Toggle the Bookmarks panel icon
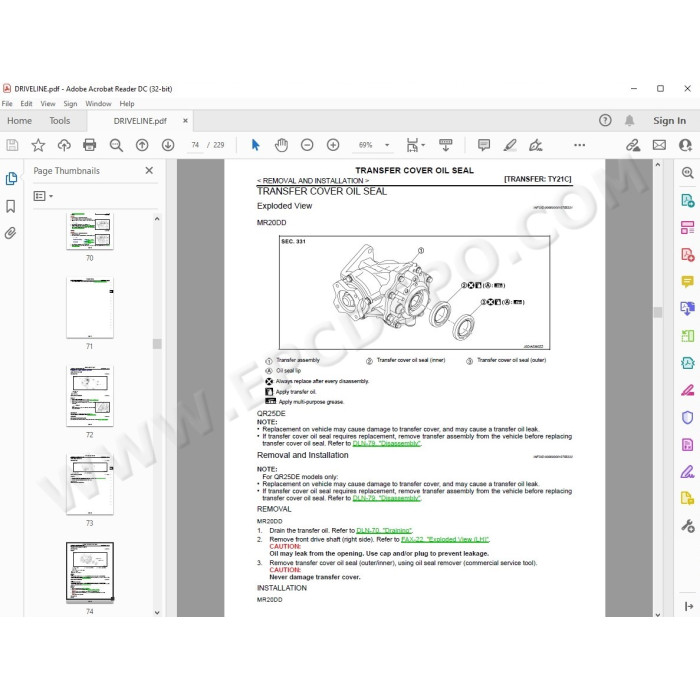Viewport: 700px width, 700px height. (x=11, y=206)
